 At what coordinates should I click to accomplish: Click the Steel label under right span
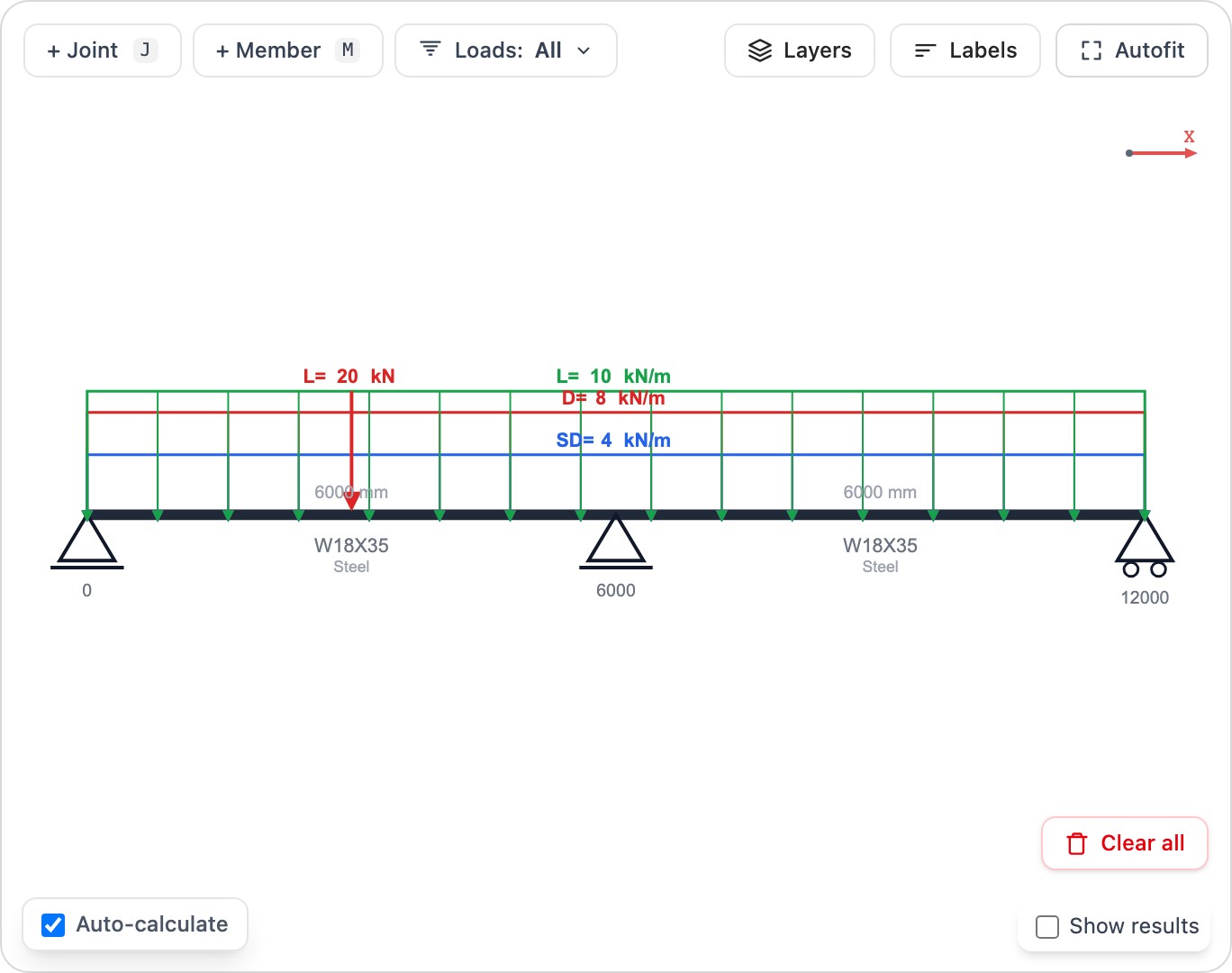click(x=880, y=567)
